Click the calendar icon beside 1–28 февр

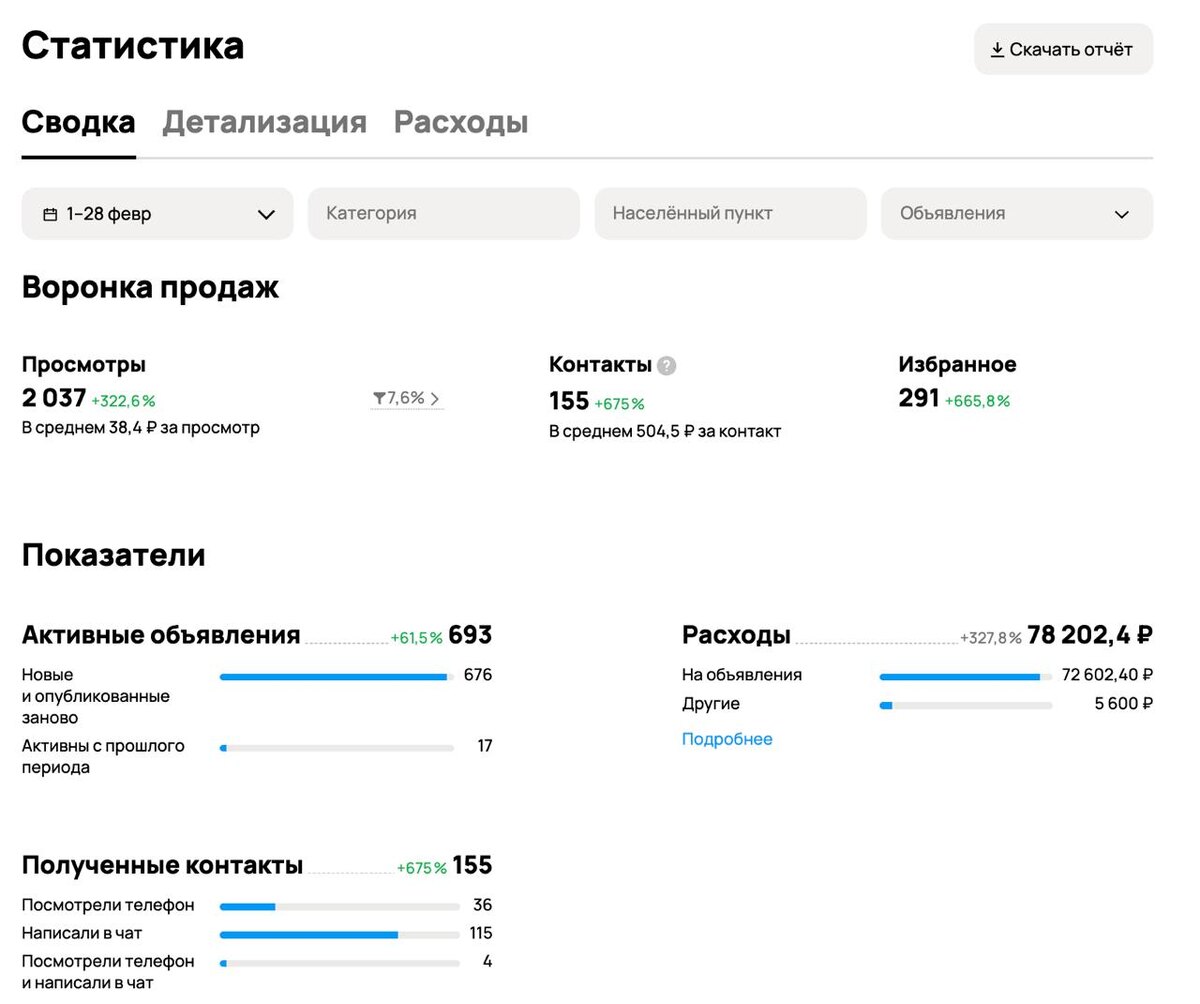click(x=50, y=214)
